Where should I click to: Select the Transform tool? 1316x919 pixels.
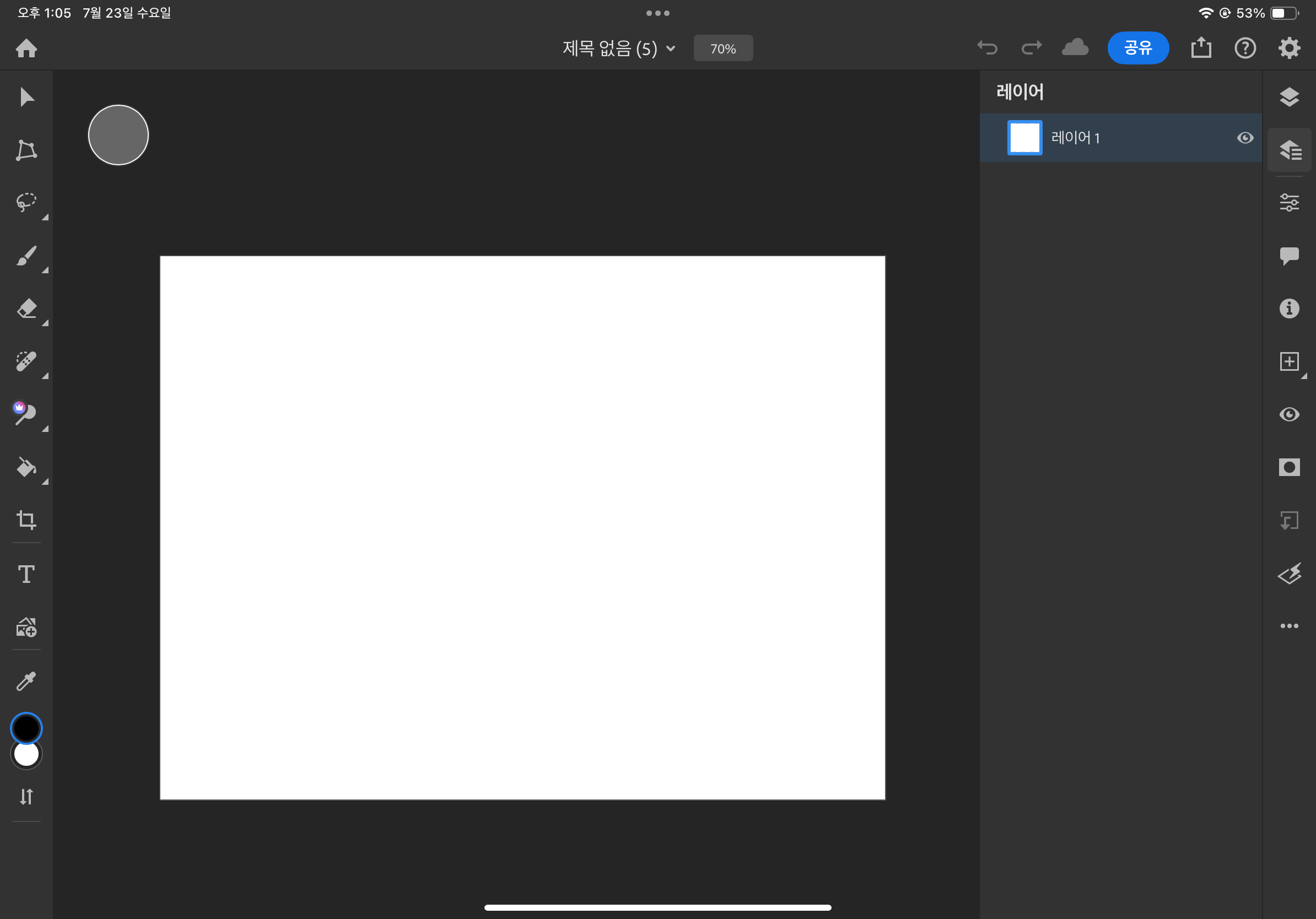click(26, 150)
